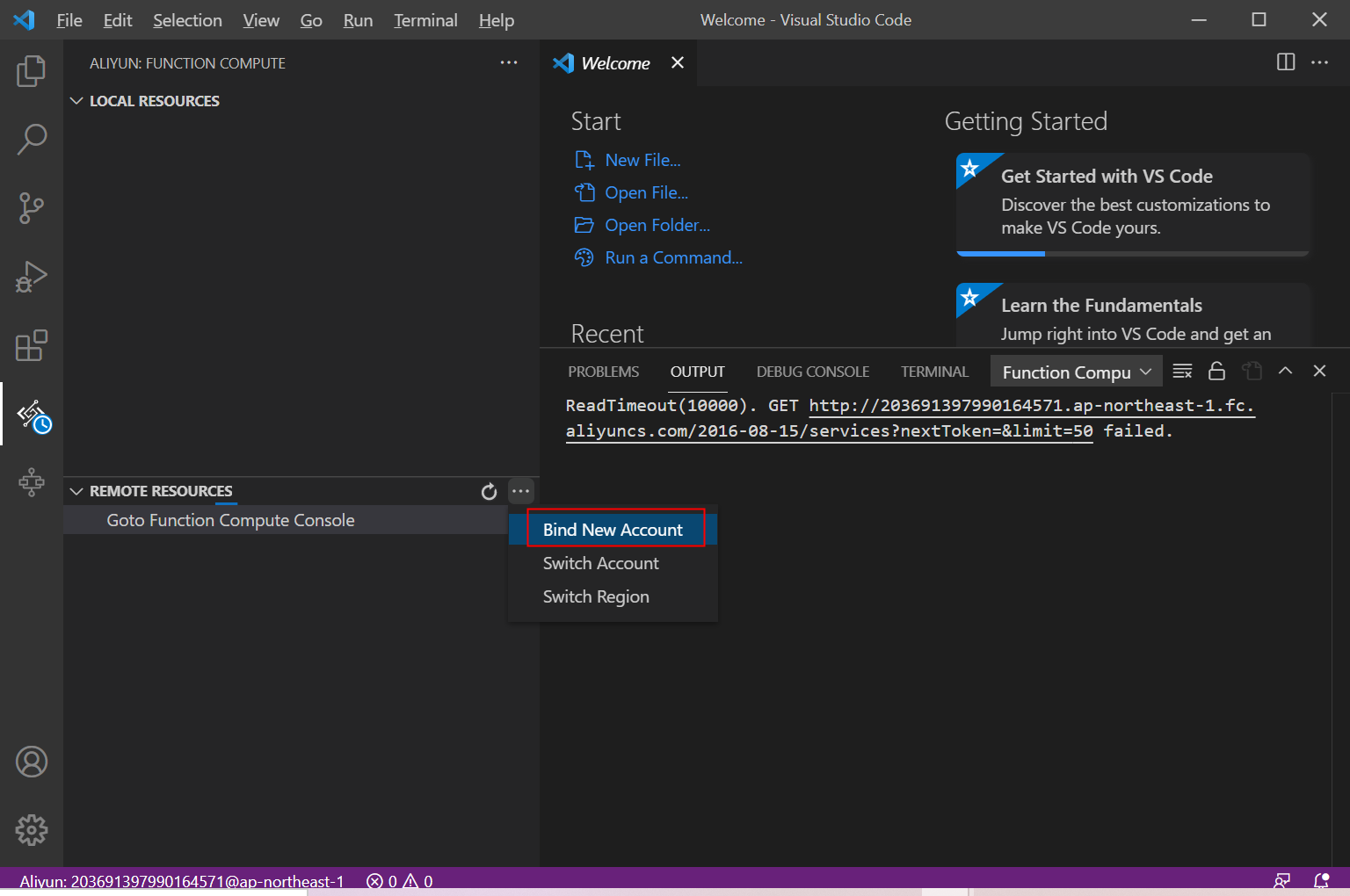Open the Source Control view

click(x=32, y=208)
